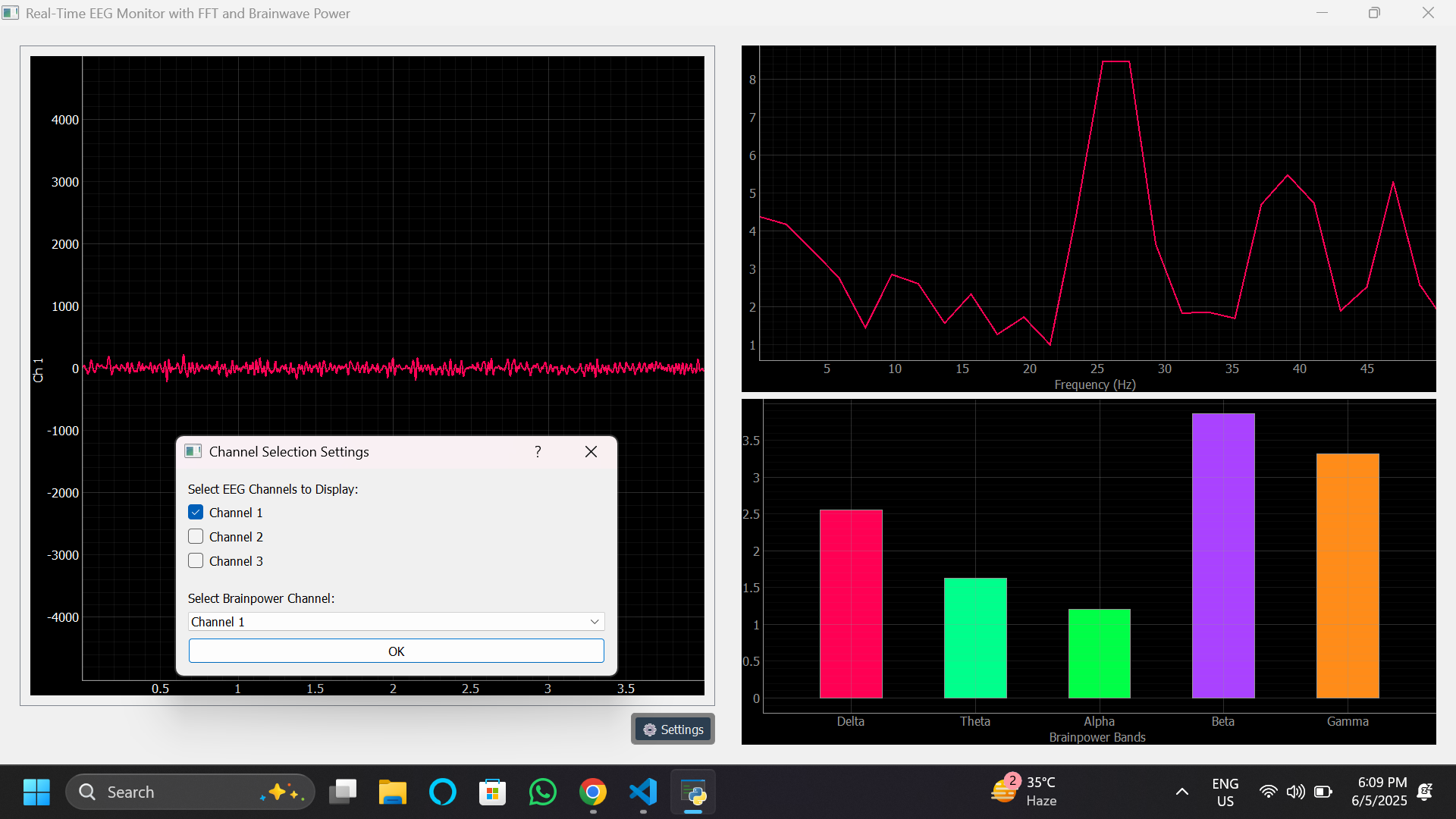Open Google Chrome from taskbar

tap(593, 792)
